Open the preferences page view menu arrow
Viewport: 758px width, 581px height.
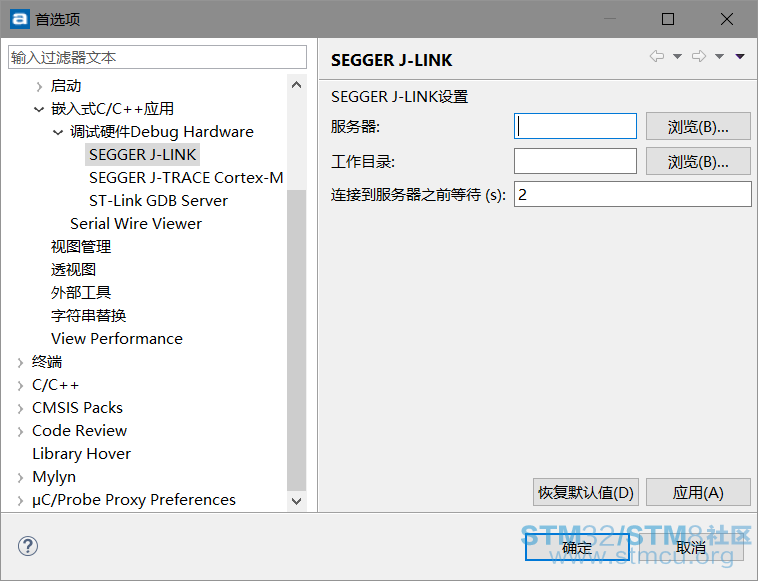[x=740, y=57]
